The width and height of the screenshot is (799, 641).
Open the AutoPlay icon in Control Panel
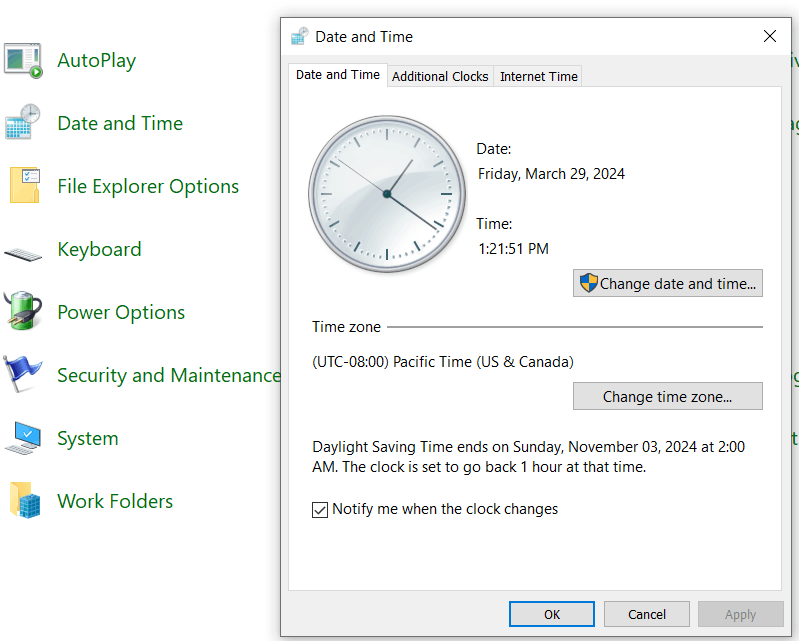(x=23, y=61)
